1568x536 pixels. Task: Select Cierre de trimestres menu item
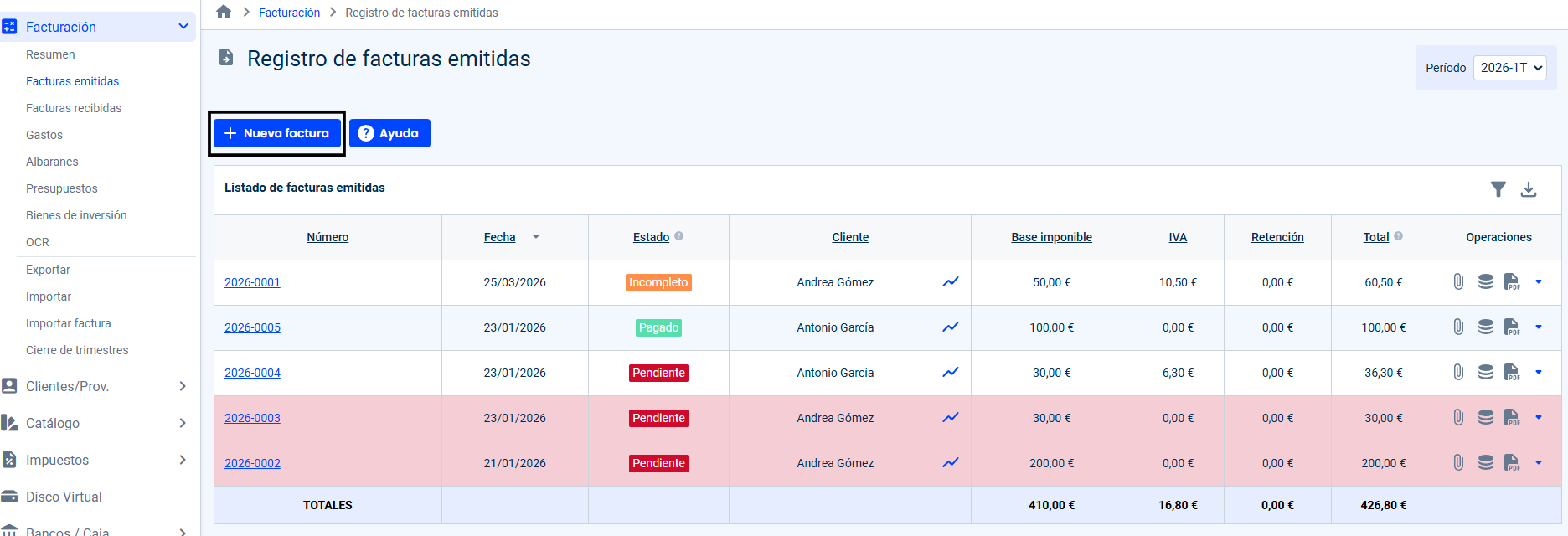77,350
